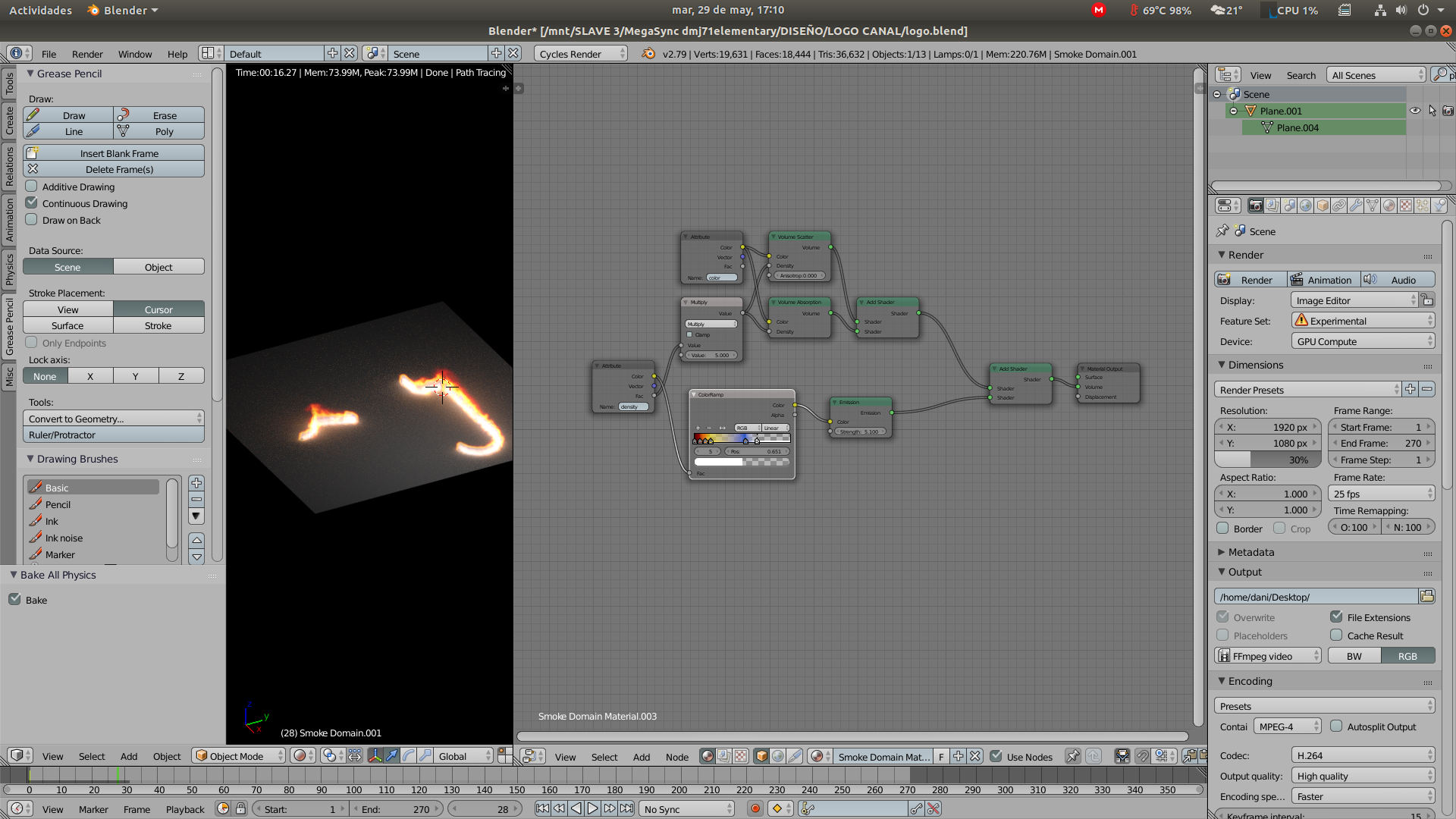1456x819 pixels.
Task: Open the Render menu in the top bar
Action: [87, 54]
